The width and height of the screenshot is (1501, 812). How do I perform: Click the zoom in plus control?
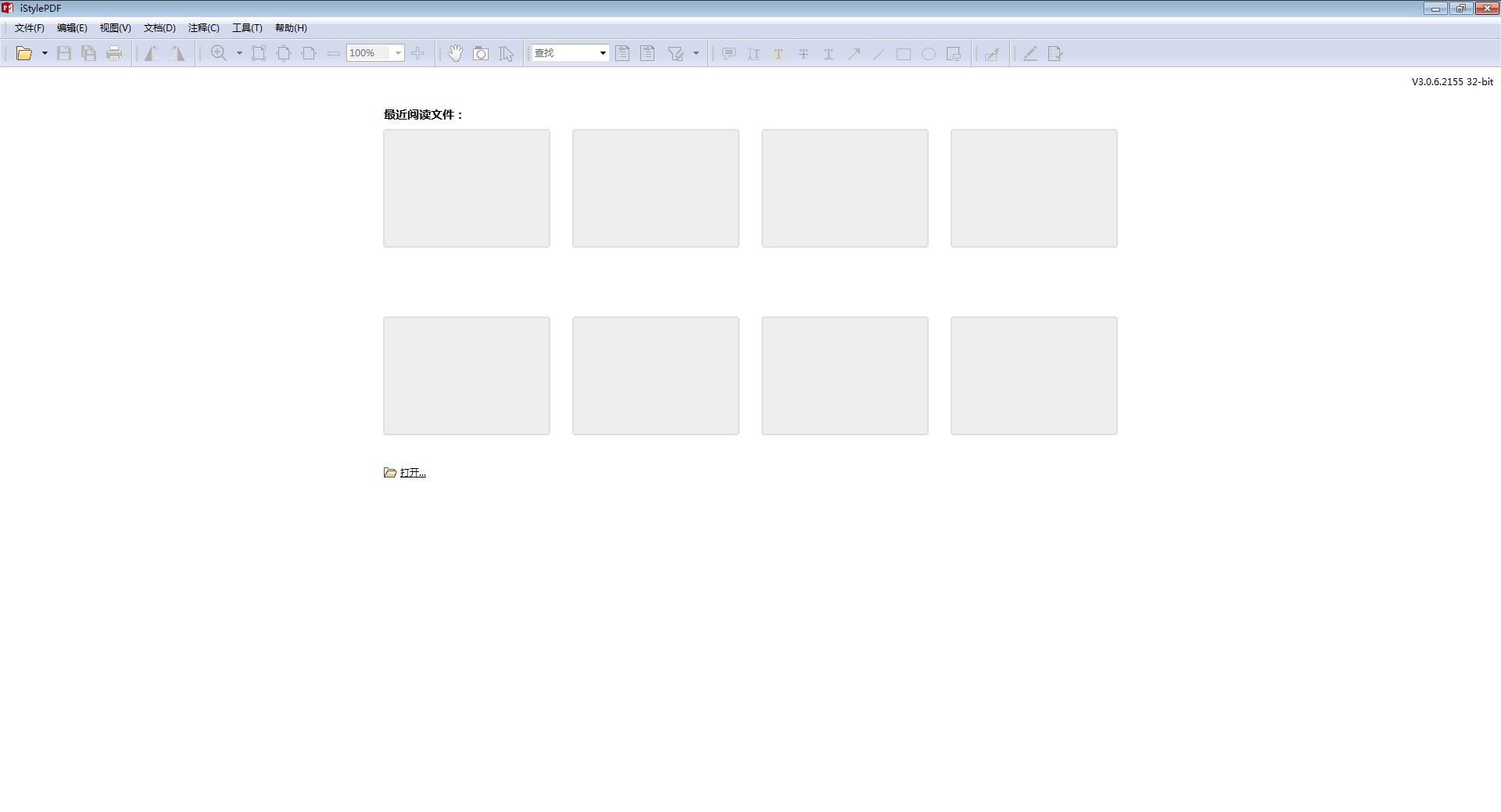(x=418, y=53)
